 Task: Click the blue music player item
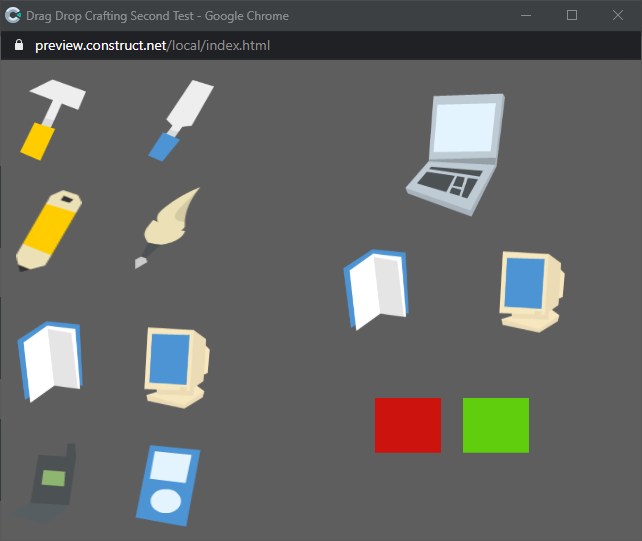point(168,485)
